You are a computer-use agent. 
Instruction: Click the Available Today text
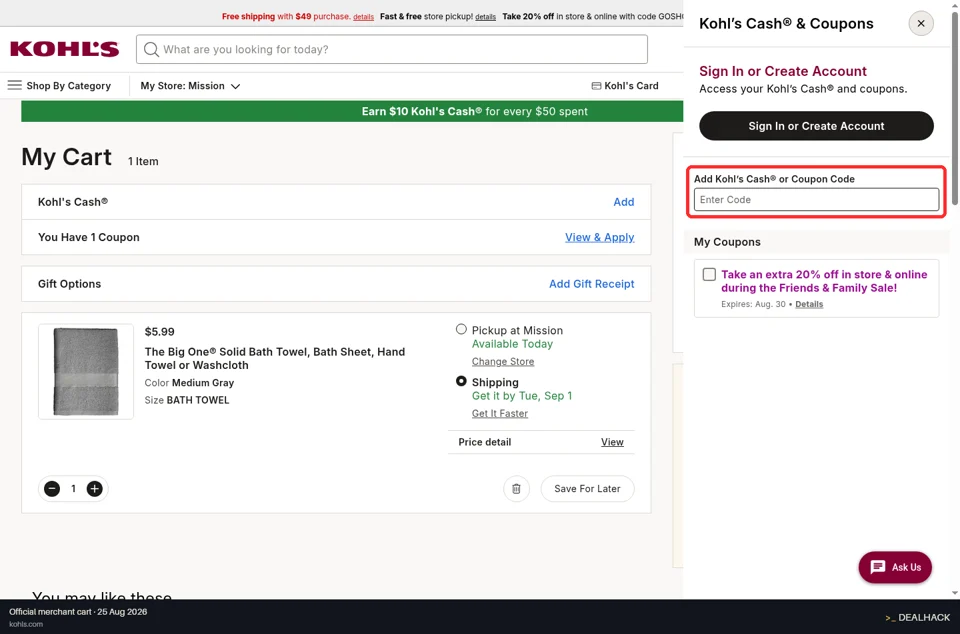pos(512,344)
